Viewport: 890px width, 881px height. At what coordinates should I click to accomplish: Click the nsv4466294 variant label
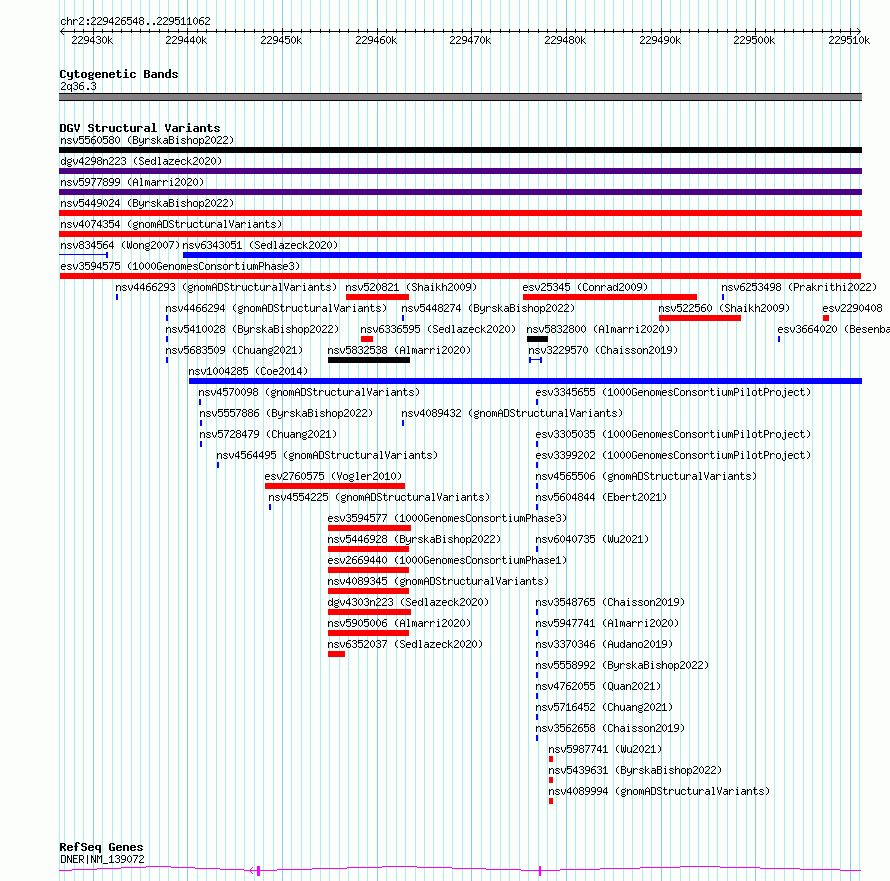coord(276,308)
